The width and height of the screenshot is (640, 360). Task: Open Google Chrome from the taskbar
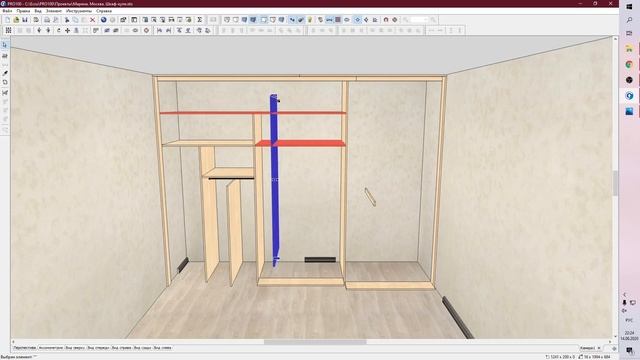[x=629, y=64]
